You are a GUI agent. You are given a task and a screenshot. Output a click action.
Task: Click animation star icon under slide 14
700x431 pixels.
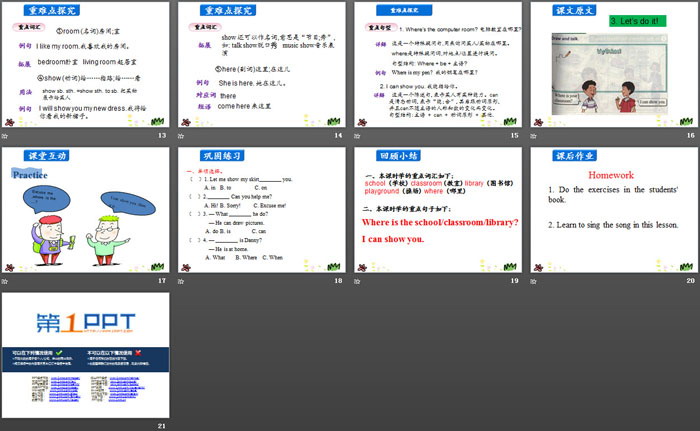tap(181, 136)
